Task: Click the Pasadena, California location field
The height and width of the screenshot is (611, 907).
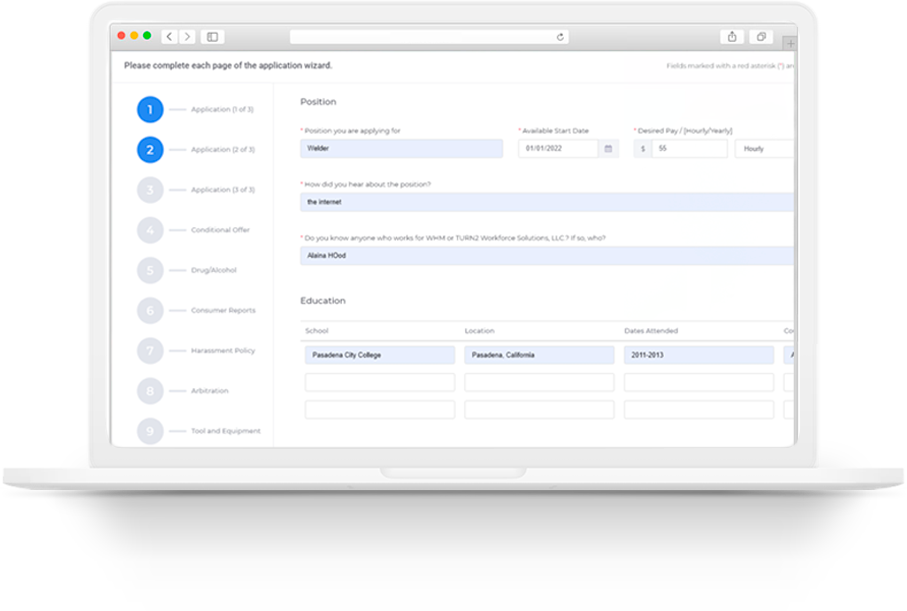Action: 539,355
